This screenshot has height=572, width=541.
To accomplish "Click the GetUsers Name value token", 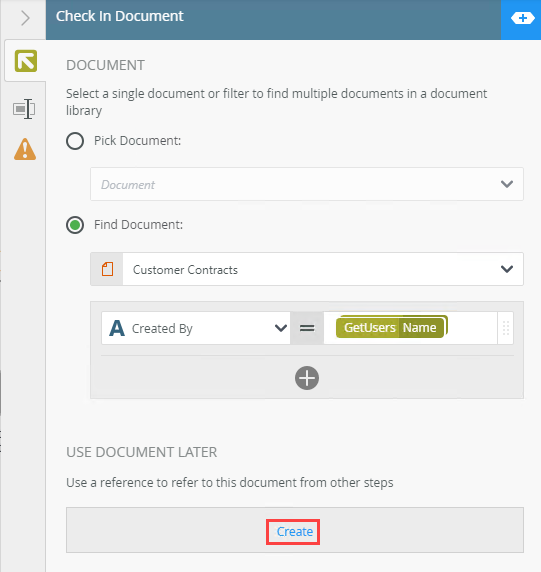I will (391, 327).
